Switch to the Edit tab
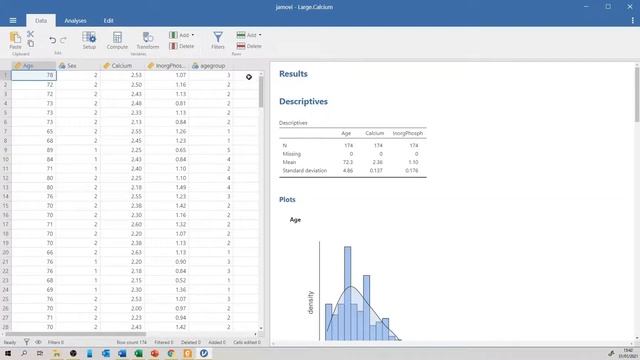Screen dimensions: 640x360 [109, 20]
